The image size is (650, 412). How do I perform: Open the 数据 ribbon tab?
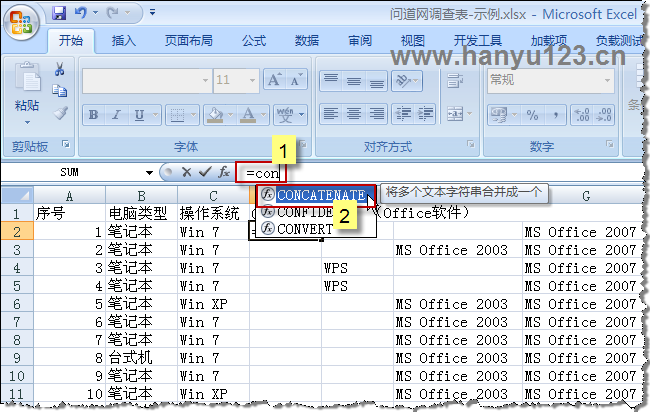[307, 41]
